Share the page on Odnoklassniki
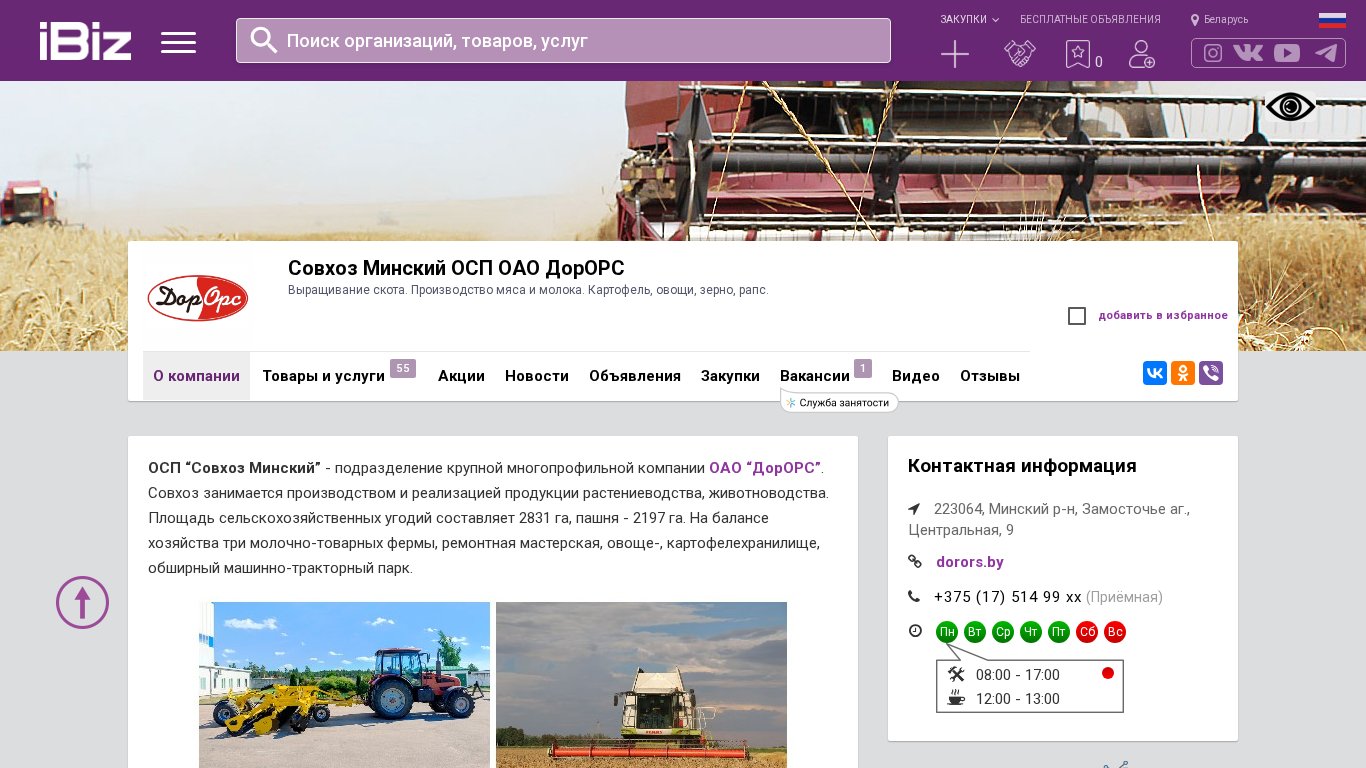Viewport: 1366px width, 768px height. 1183,373
